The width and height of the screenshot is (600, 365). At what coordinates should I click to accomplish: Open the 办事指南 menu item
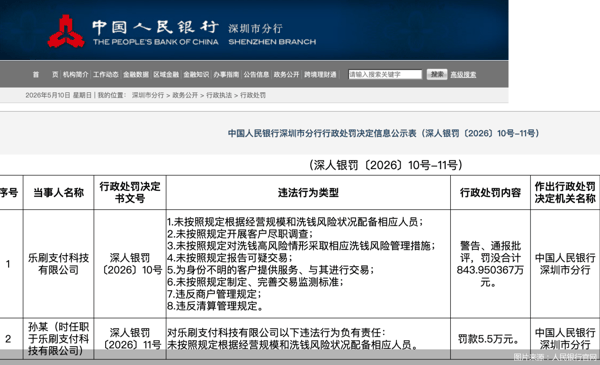(x=226, y=74)
